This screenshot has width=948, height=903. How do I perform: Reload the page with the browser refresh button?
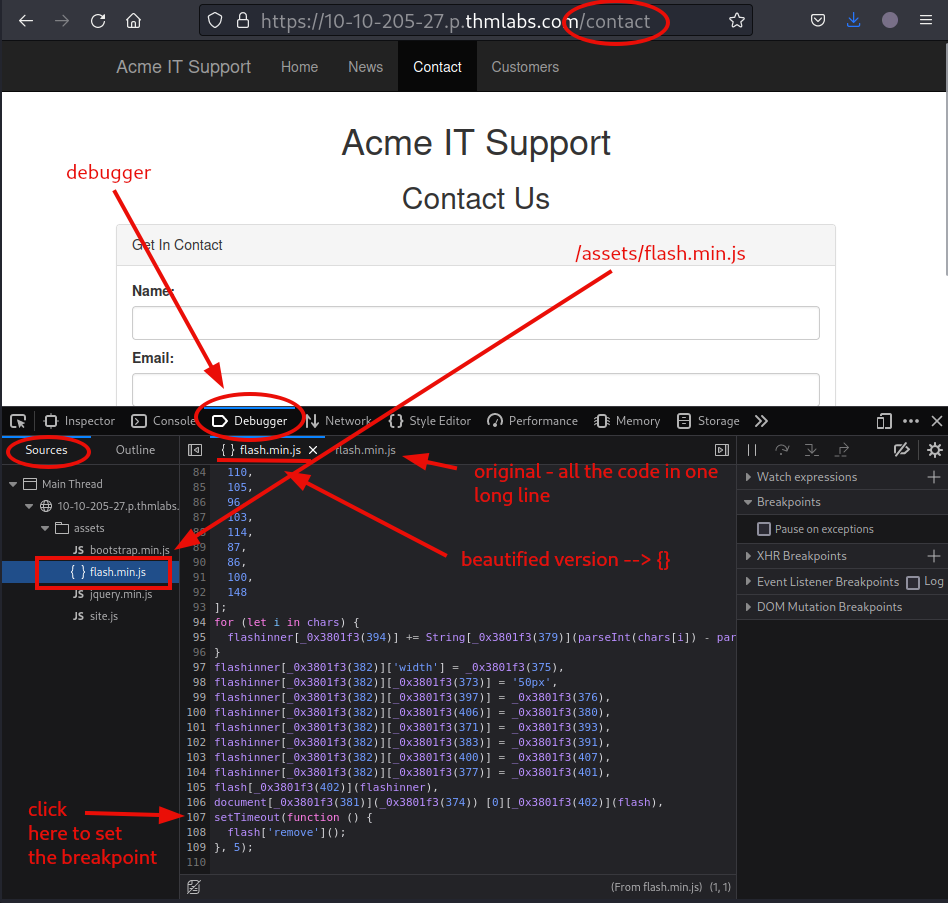pos(98,20)
